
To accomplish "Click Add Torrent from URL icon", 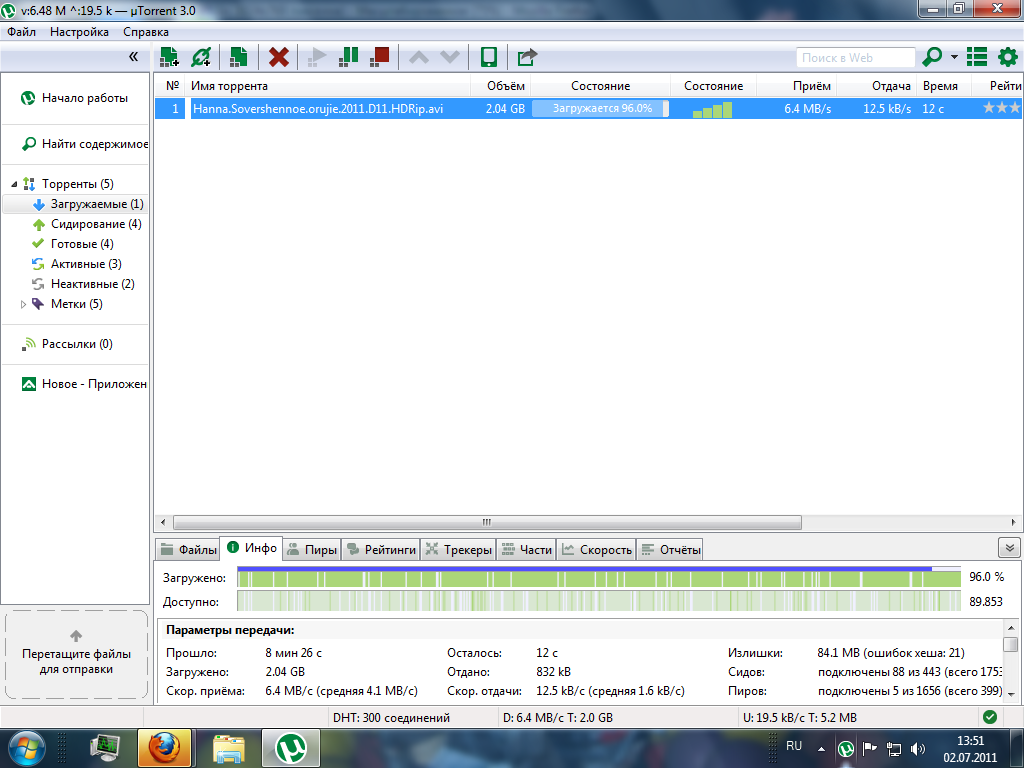I will tap(201, 57).
